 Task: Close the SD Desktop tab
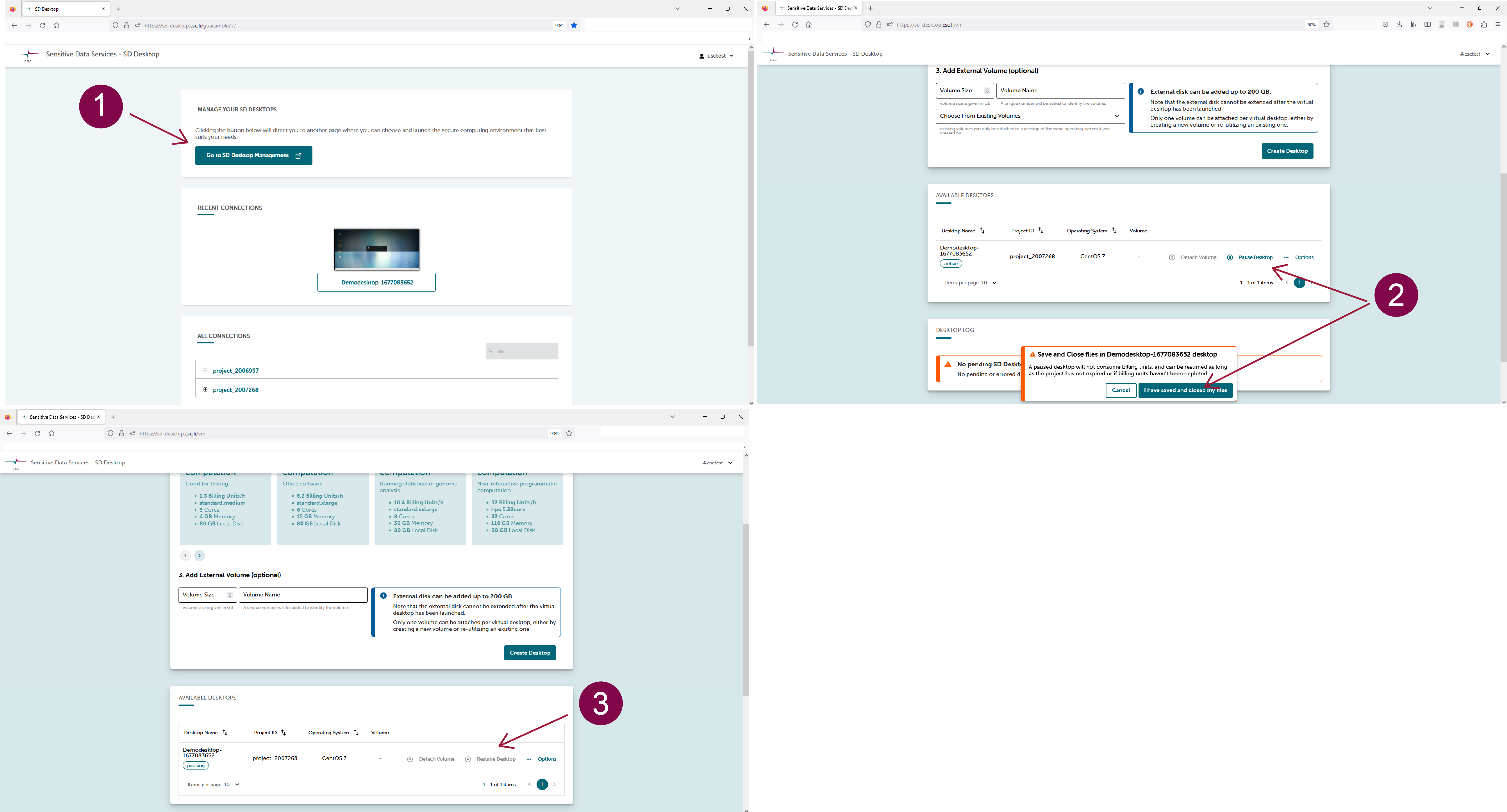click(104, 9)
